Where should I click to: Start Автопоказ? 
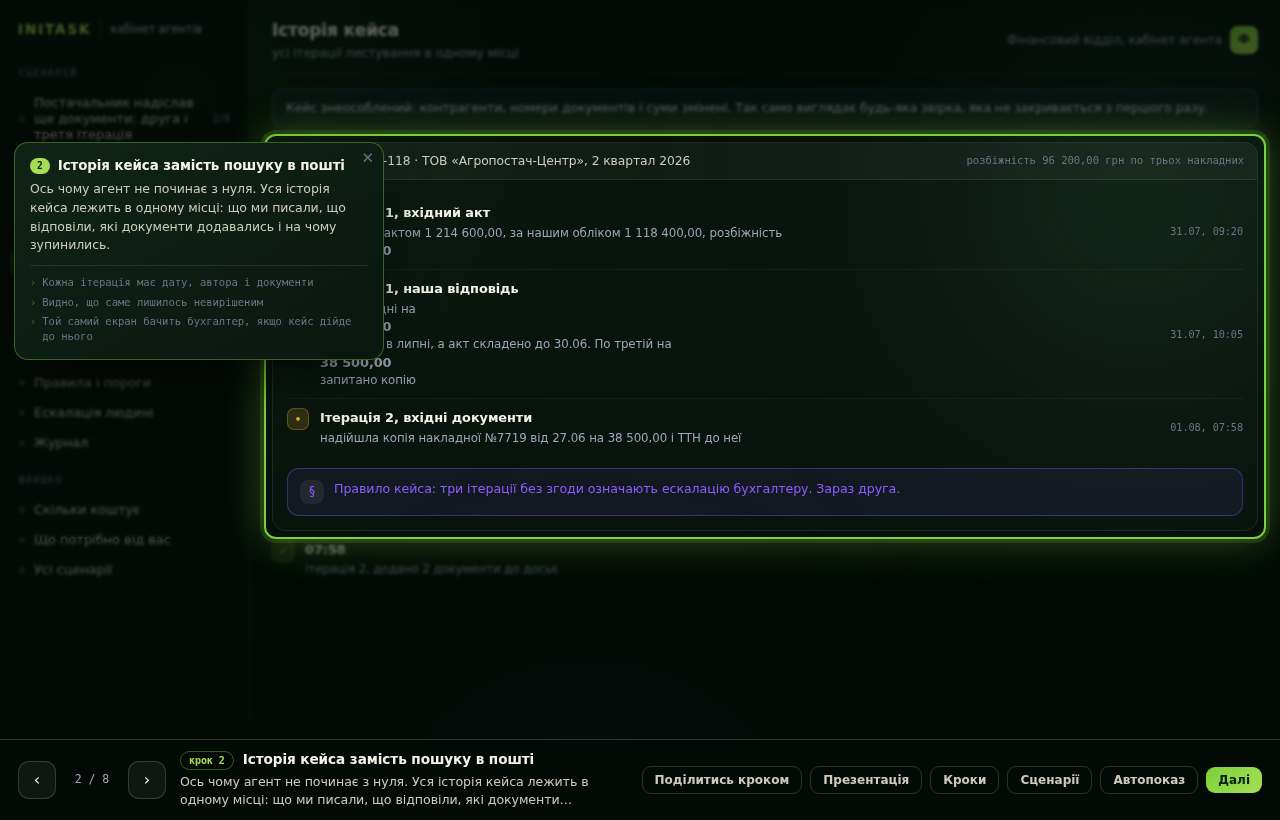1149,780
